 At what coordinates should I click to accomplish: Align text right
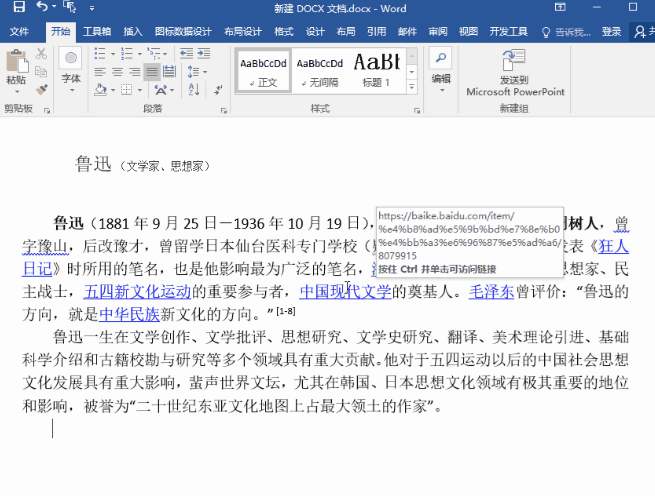pyautogui.click(x=135, y=72)
